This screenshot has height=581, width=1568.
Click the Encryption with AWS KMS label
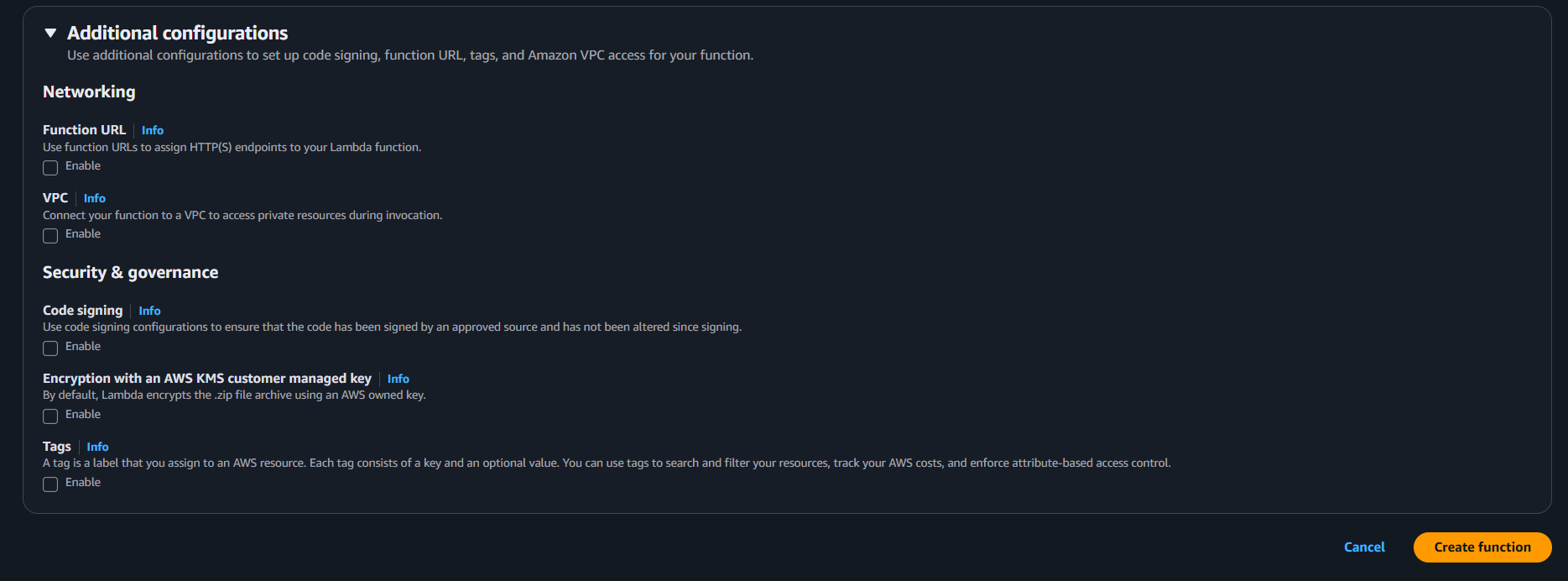207,379
